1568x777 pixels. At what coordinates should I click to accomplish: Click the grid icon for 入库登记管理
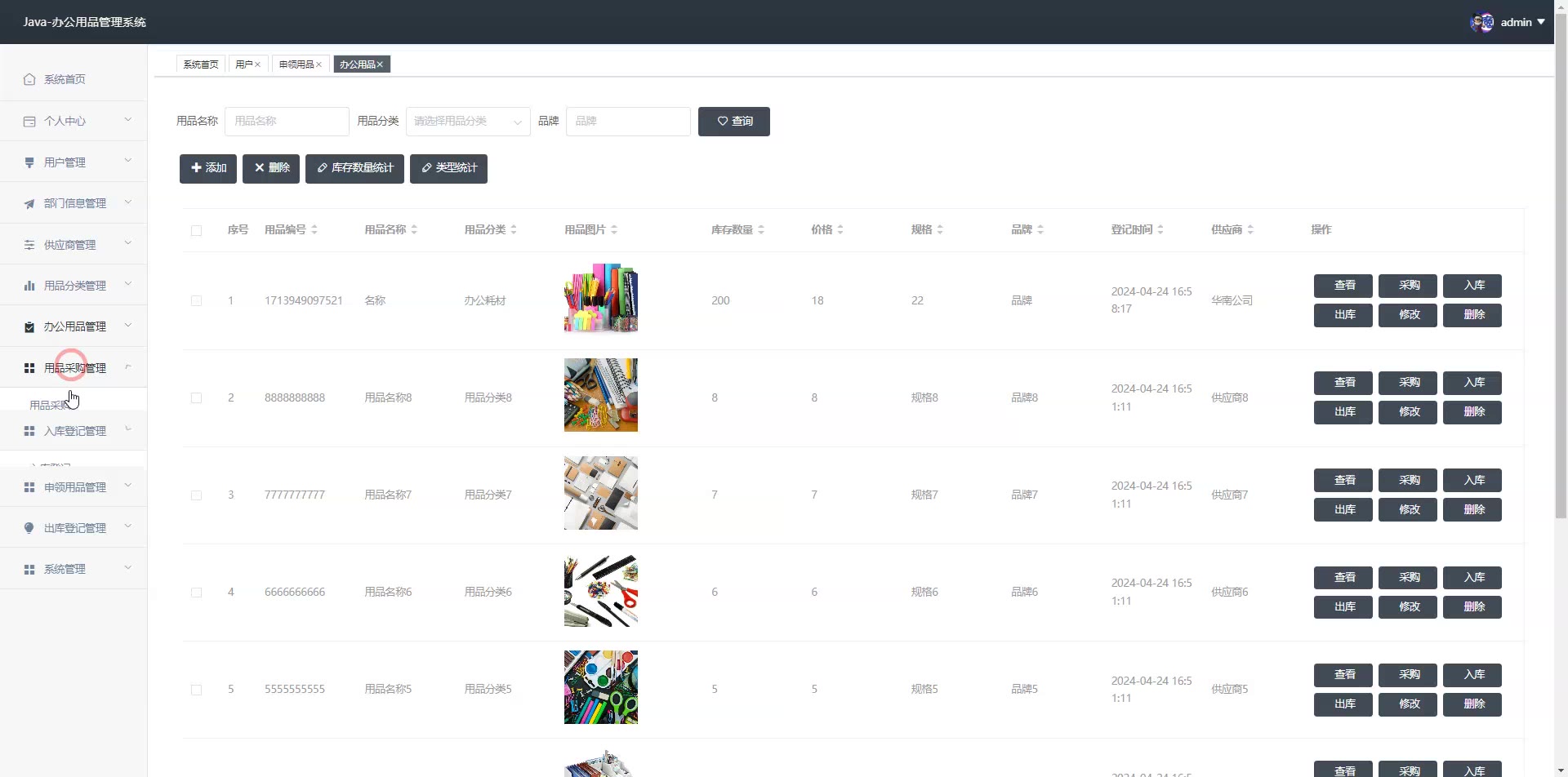pyautogui.click(x=29, y=431)
